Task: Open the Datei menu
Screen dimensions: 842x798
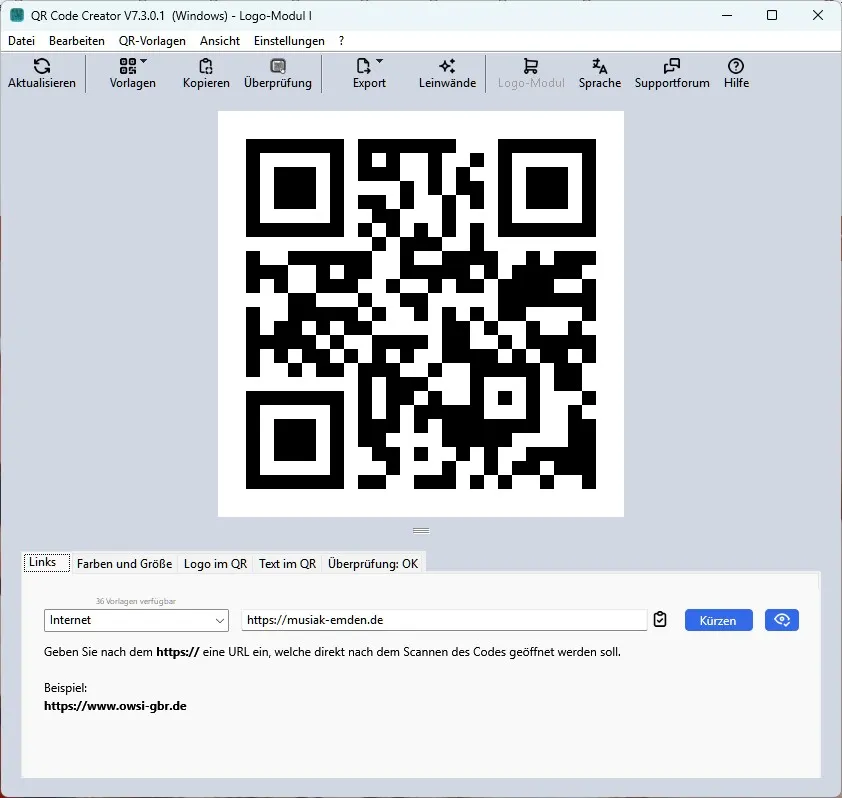Action: point(21,41)
